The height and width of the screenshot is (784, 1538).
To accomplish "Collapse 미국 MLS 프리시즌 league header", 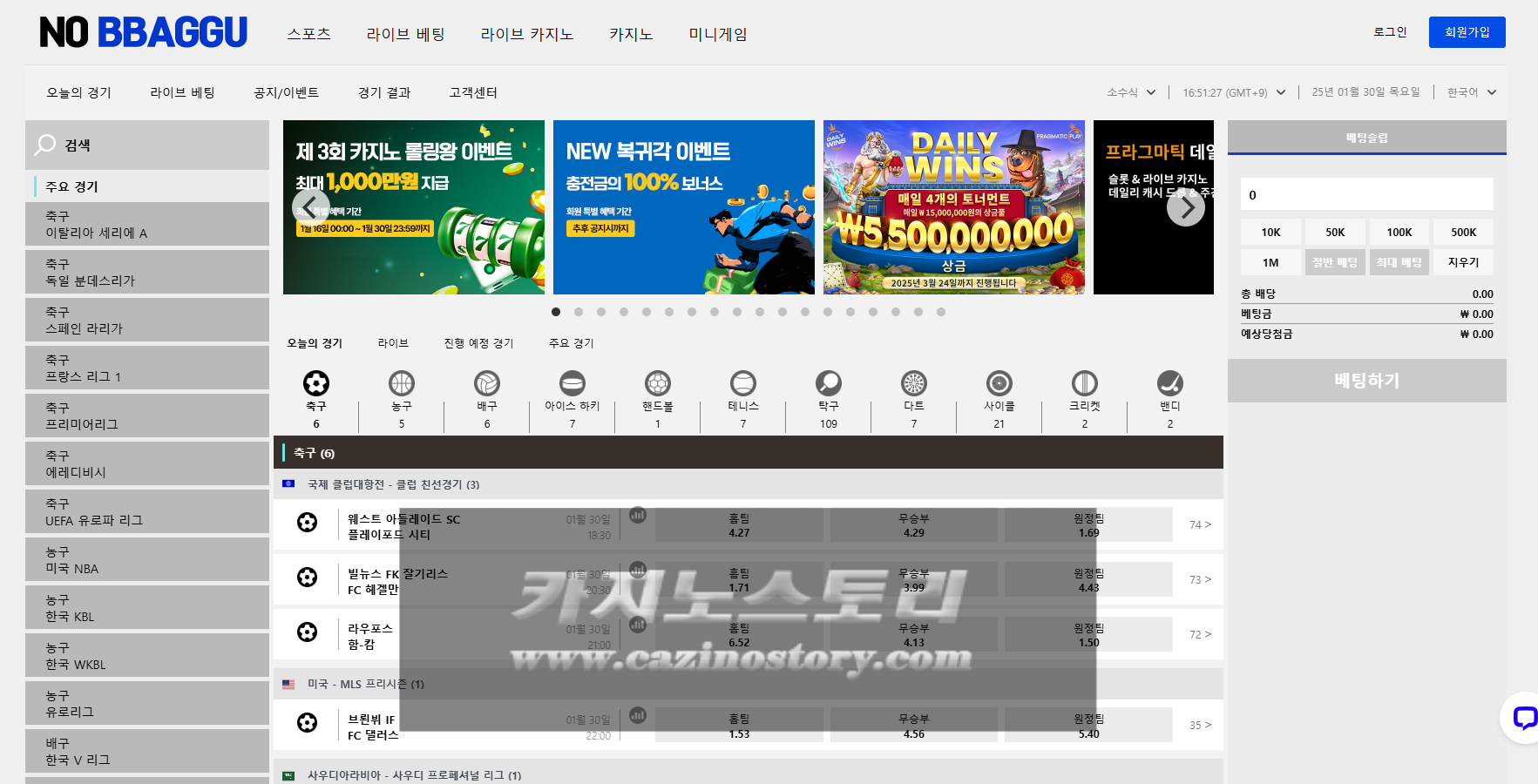I will pos(748,684).
